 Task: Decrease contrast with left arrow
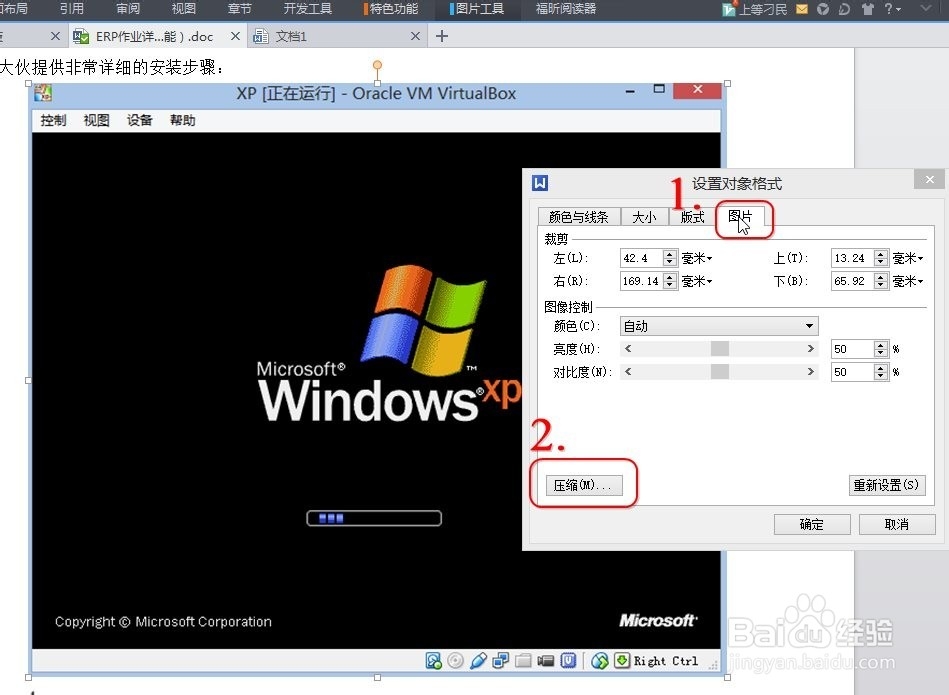[628, 371]
